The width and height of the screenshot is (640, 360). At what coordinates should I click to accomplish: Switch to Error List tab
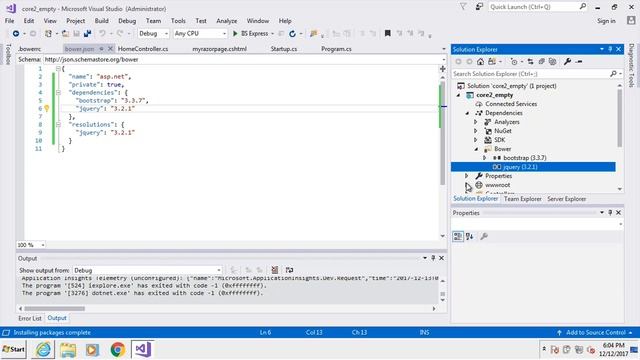pos(30,318)
